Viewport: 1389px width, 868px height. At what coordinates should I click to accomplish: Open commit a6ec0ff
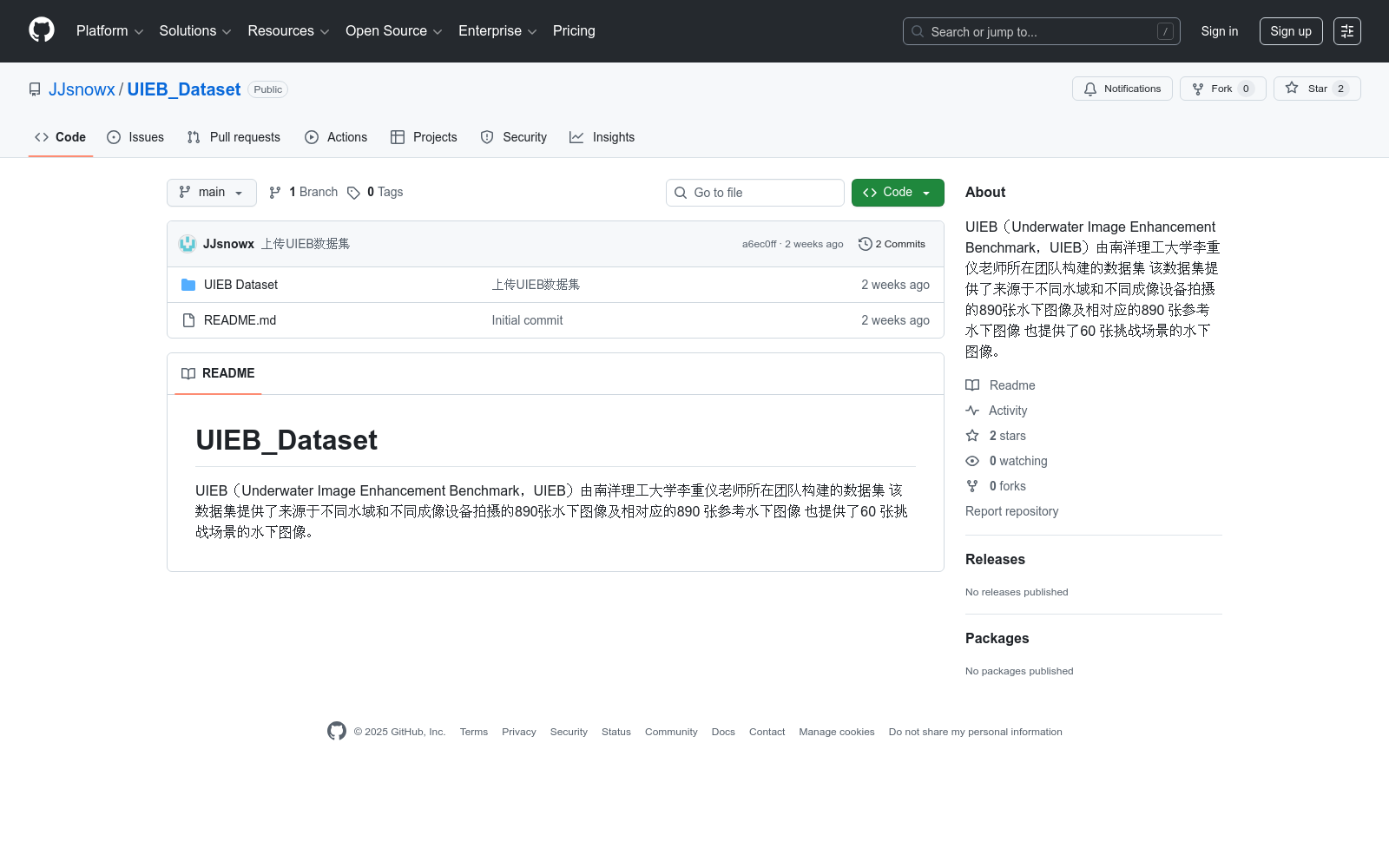pyautogui.click(x=759, y=244)
